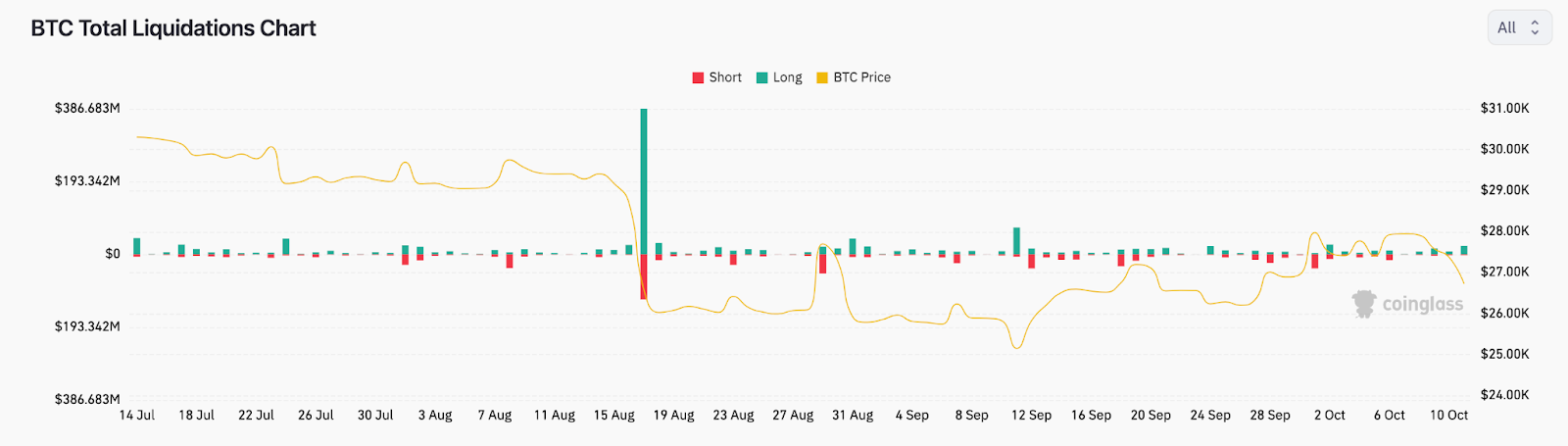The image size is (1568, 446).
Task: Click the red Short legend swatch
Action: click(698, 77)
